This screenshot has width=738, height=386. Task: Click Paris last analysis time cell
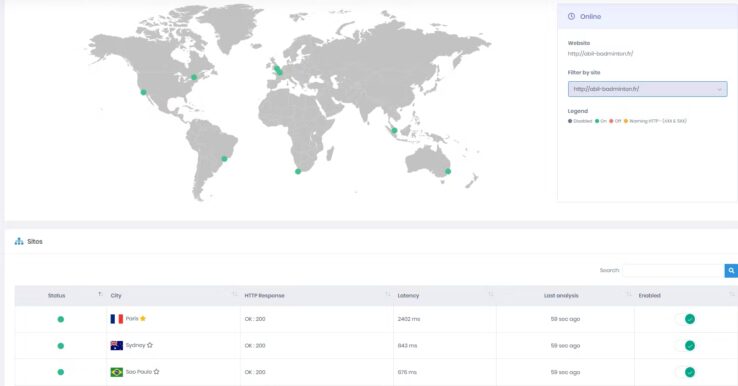point(565,319)
